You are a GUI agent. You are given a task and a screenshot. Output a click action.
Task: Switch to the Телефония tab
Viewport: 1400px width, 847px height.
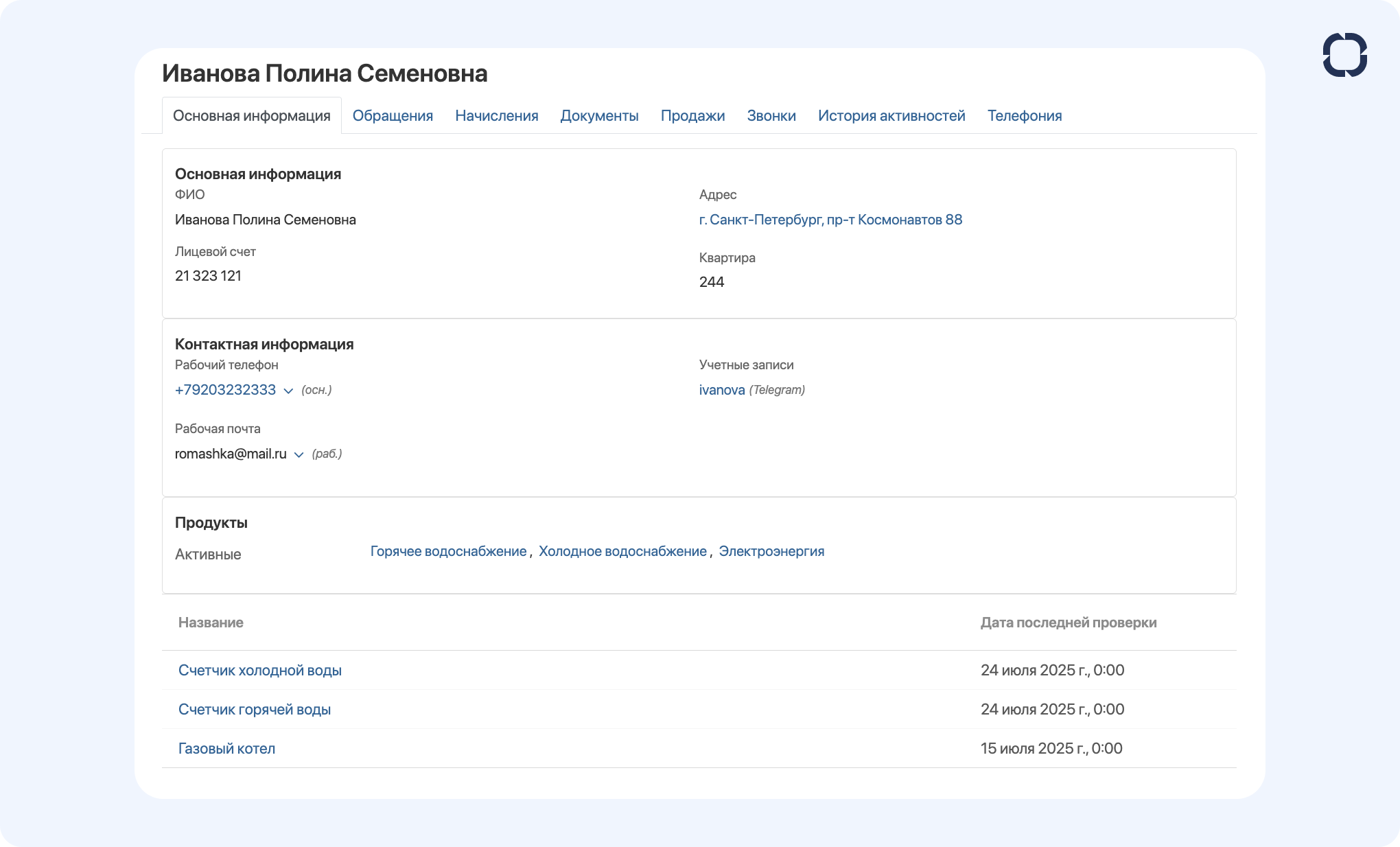pos(1025,115)
